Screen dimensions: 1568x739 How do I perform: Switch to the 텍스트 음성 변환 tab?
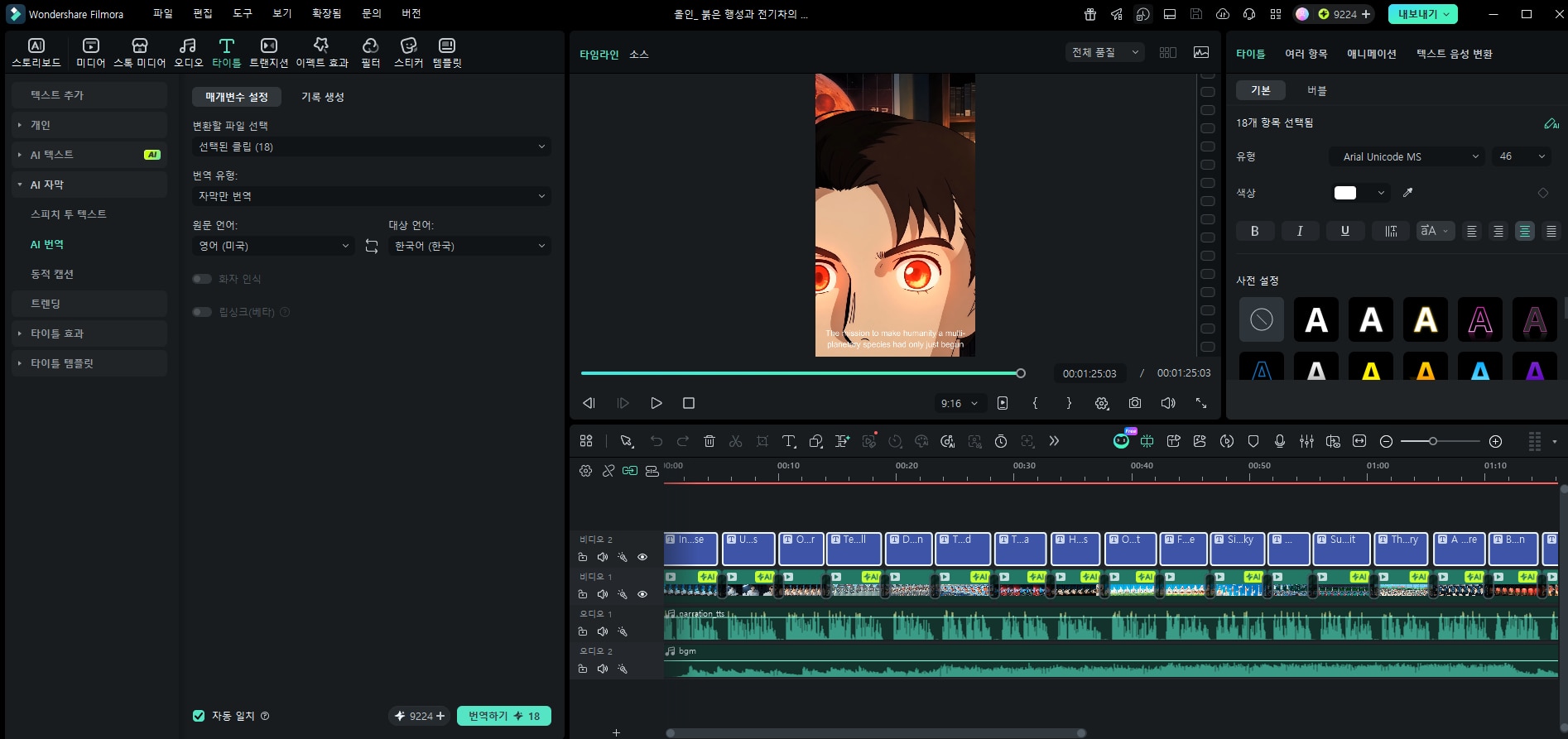pyautogui.click(x=1454, y=54)
